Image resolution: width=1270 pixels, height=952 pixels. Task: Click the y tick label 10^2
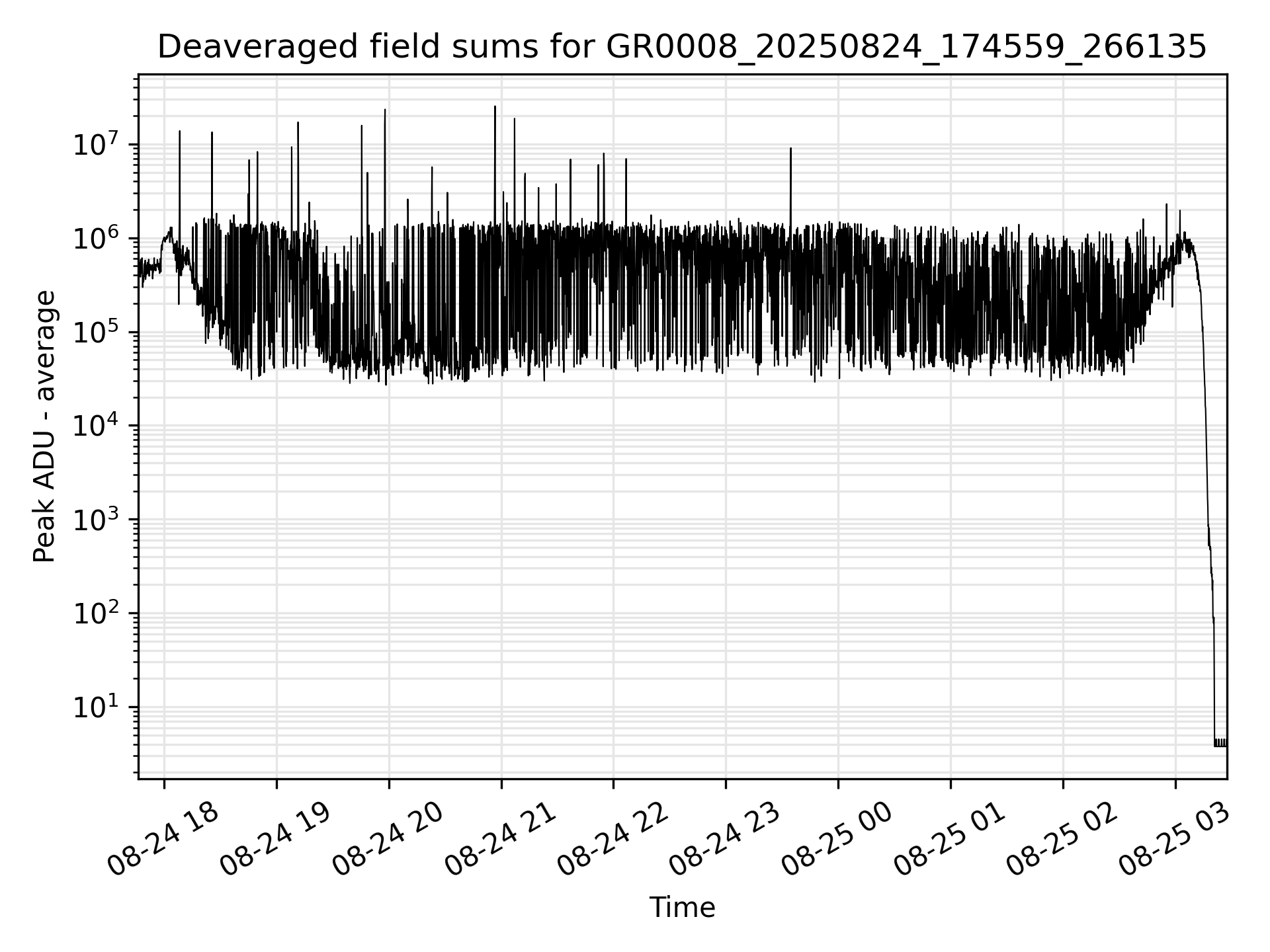pos(95,613)
